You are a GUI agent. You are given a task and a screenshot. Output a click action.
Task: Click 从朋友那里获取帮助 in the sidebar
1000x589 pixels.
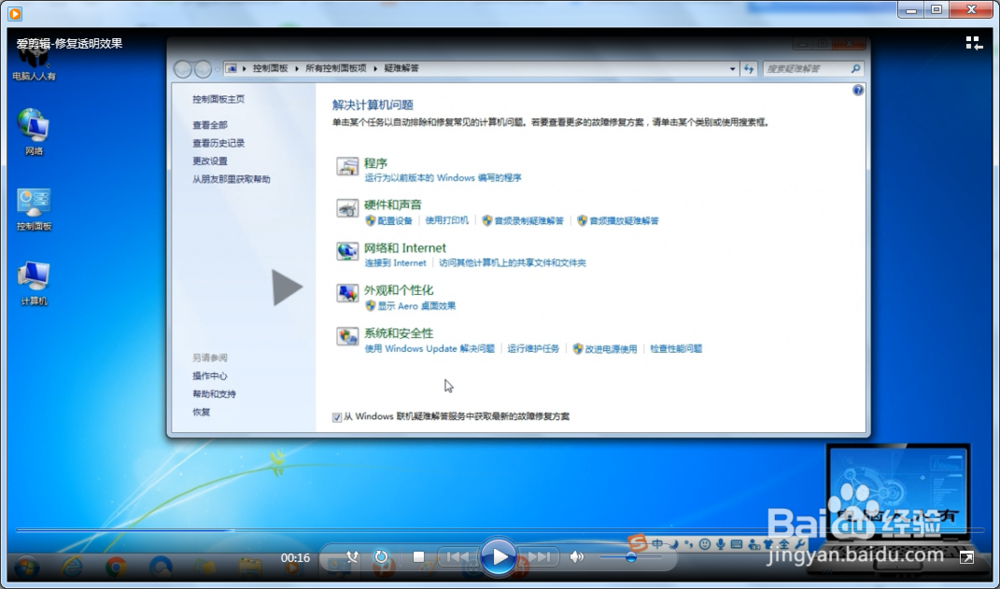pos(232,179)
